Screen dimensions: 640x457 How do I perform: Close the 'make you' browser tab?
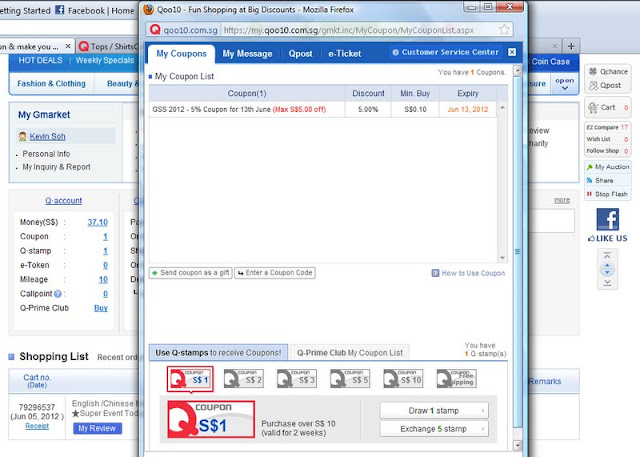68,46
